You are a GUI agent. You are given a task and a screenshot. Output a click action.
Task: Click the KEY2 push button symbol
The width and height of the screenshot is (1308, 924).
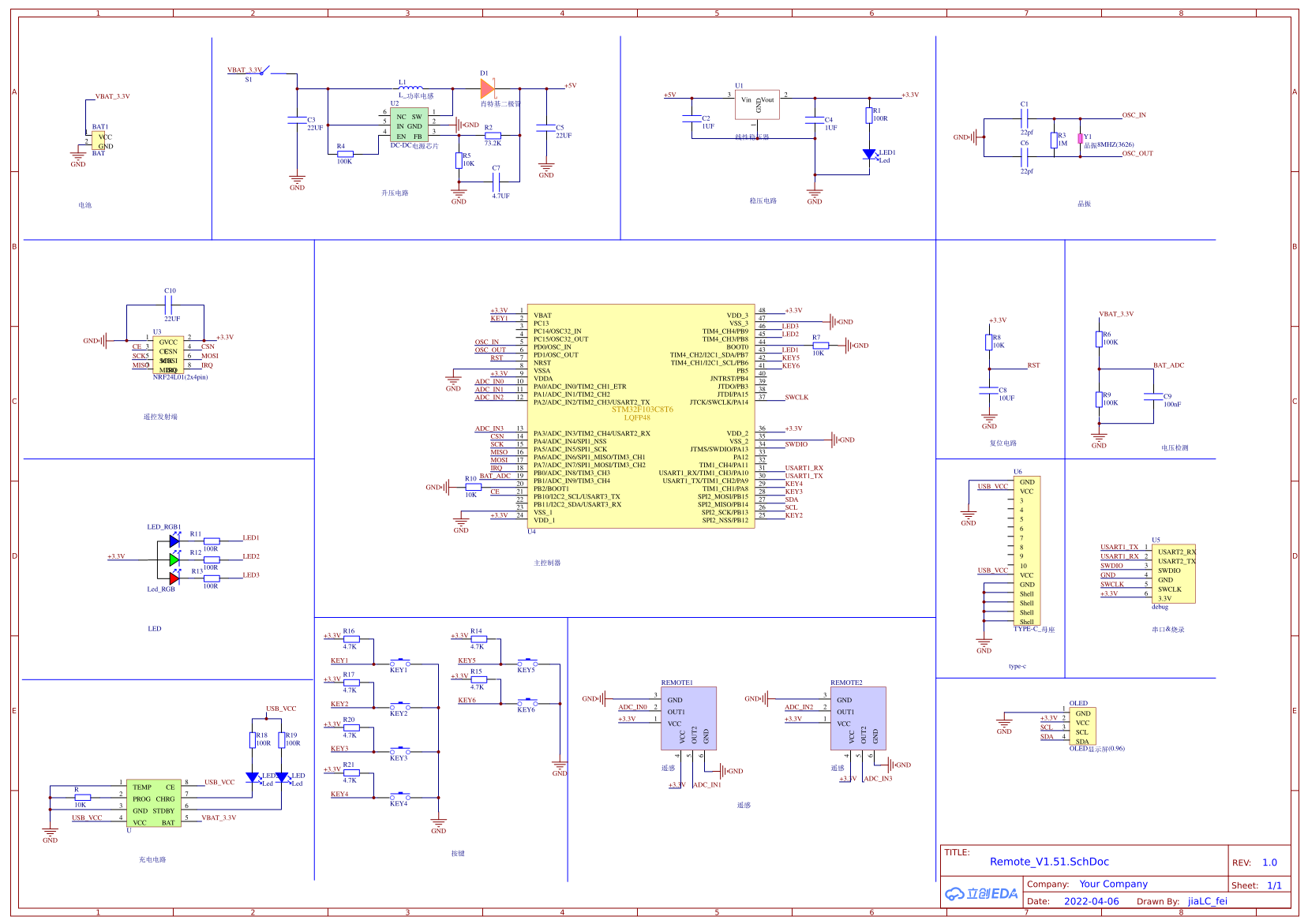pos(399,705)
